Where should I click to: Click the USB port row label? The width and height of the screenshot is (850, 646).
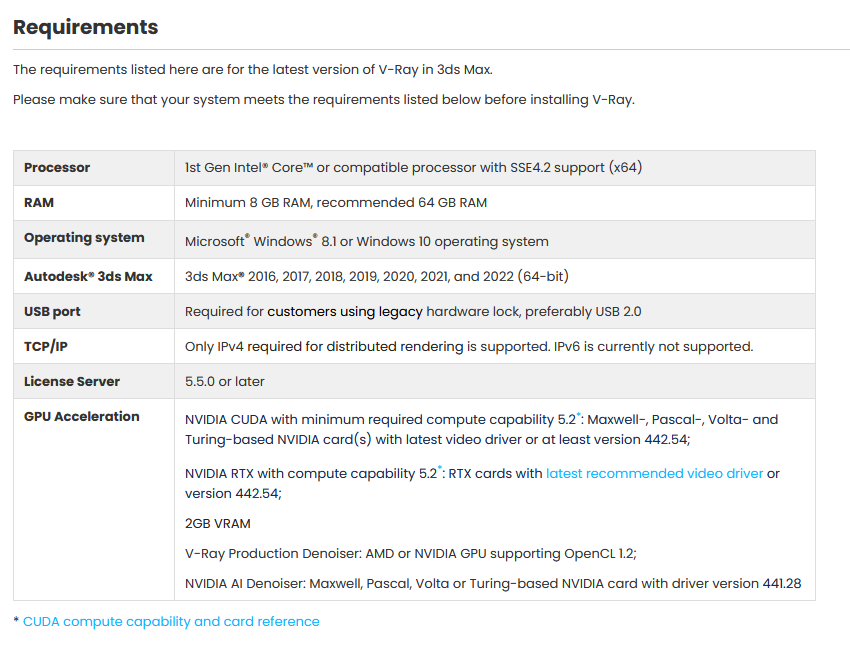52,312
